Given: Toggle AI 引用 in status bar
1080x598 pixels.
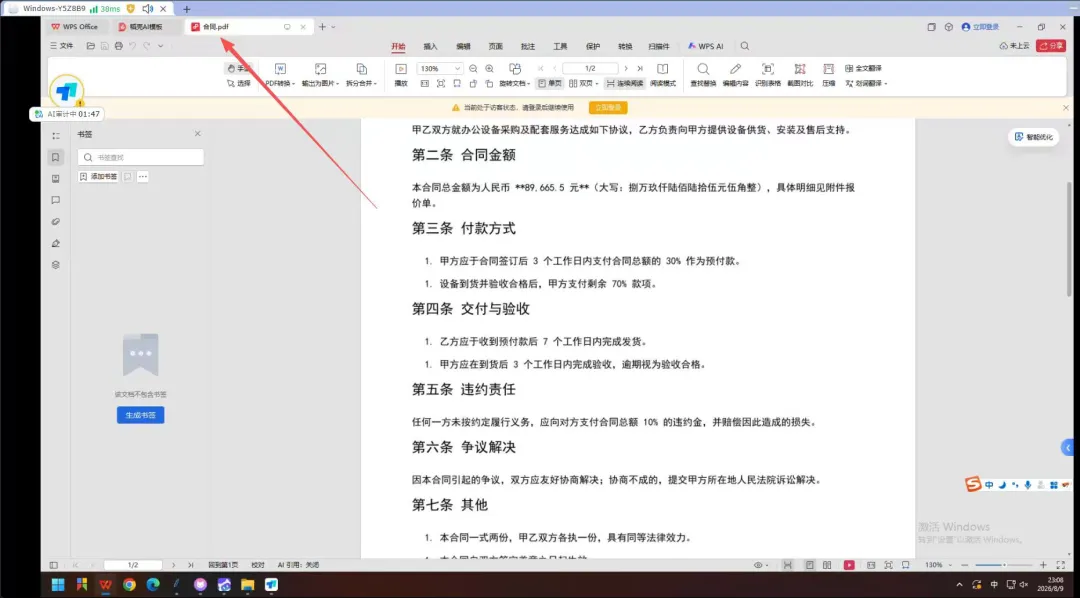Looking at the screenshot, I should pos(298,565).
